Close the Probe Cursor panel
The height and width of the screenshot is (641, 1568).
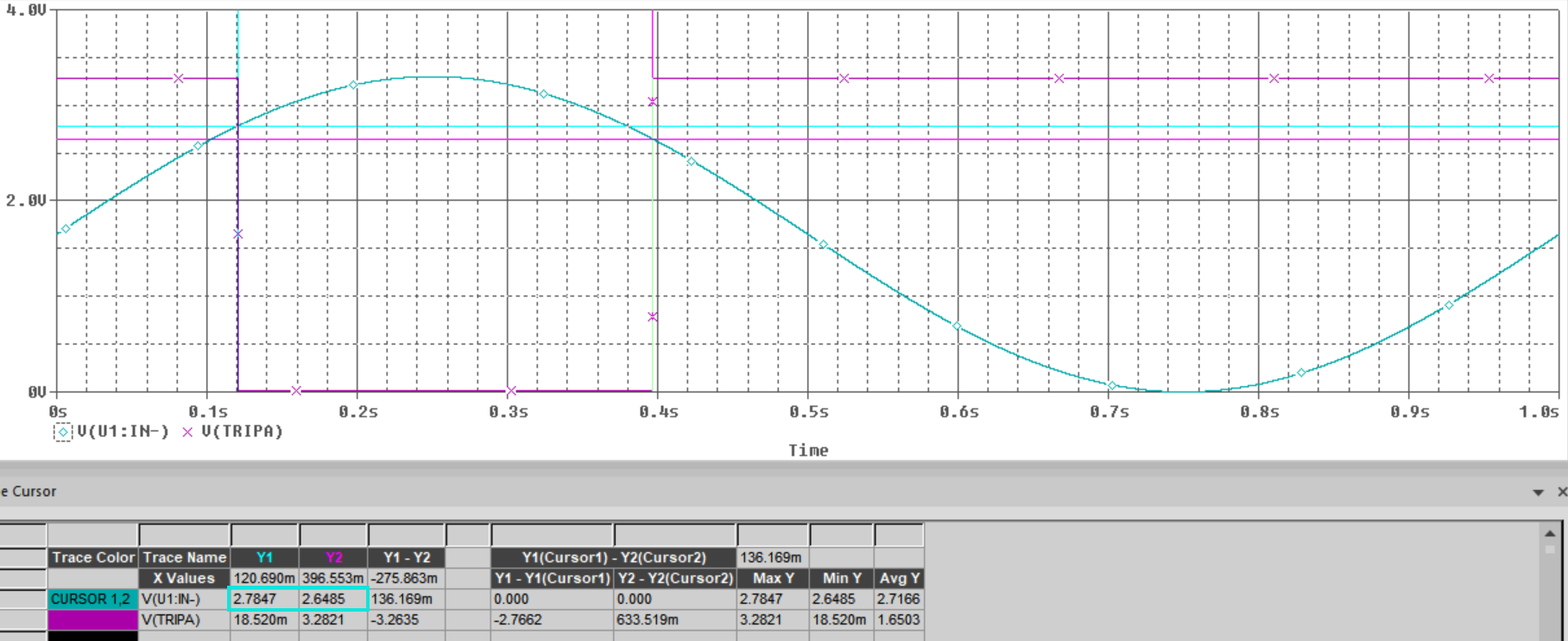[1561, 492]
